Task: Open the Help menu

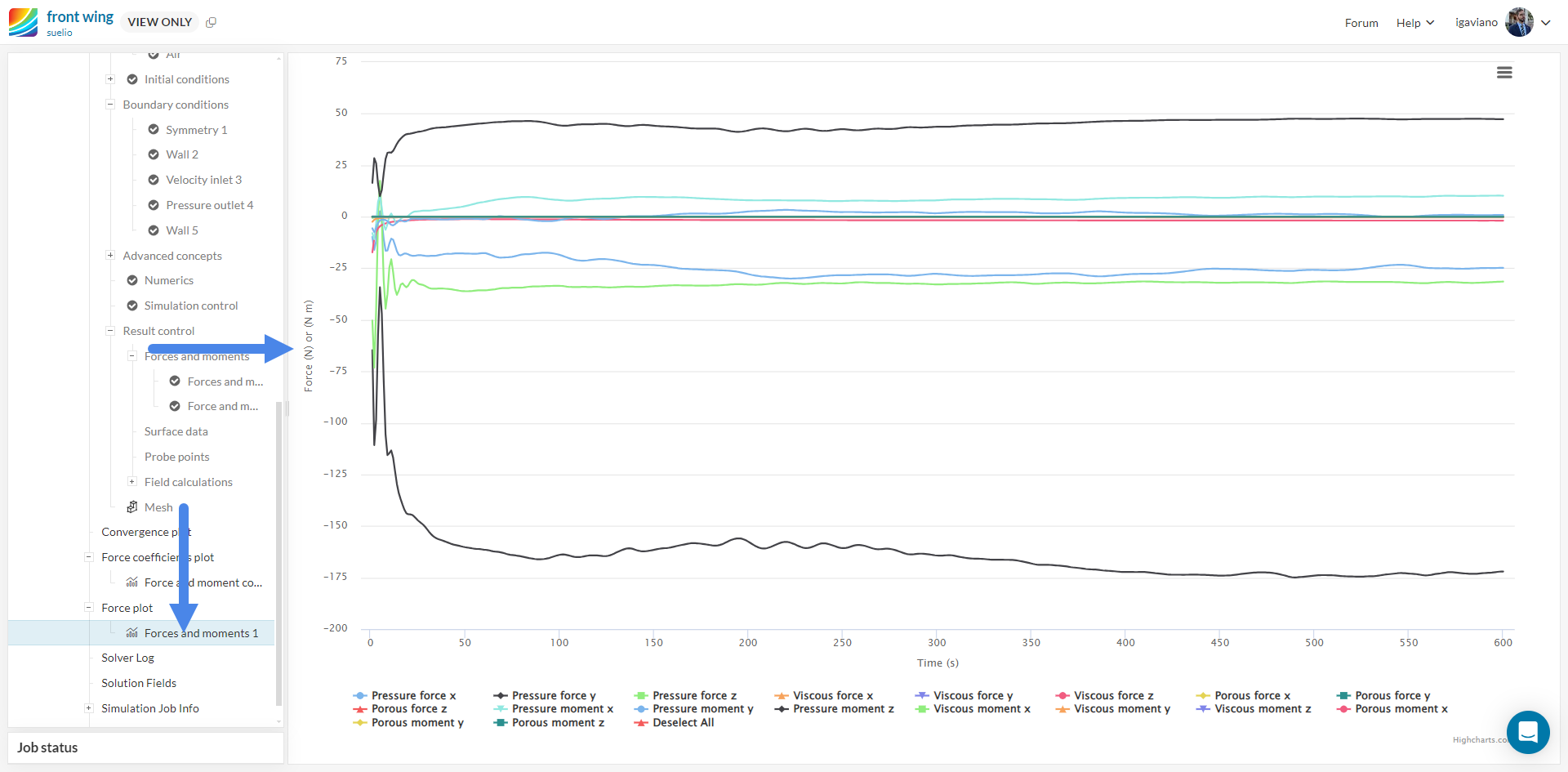Action: [1414, 23]
